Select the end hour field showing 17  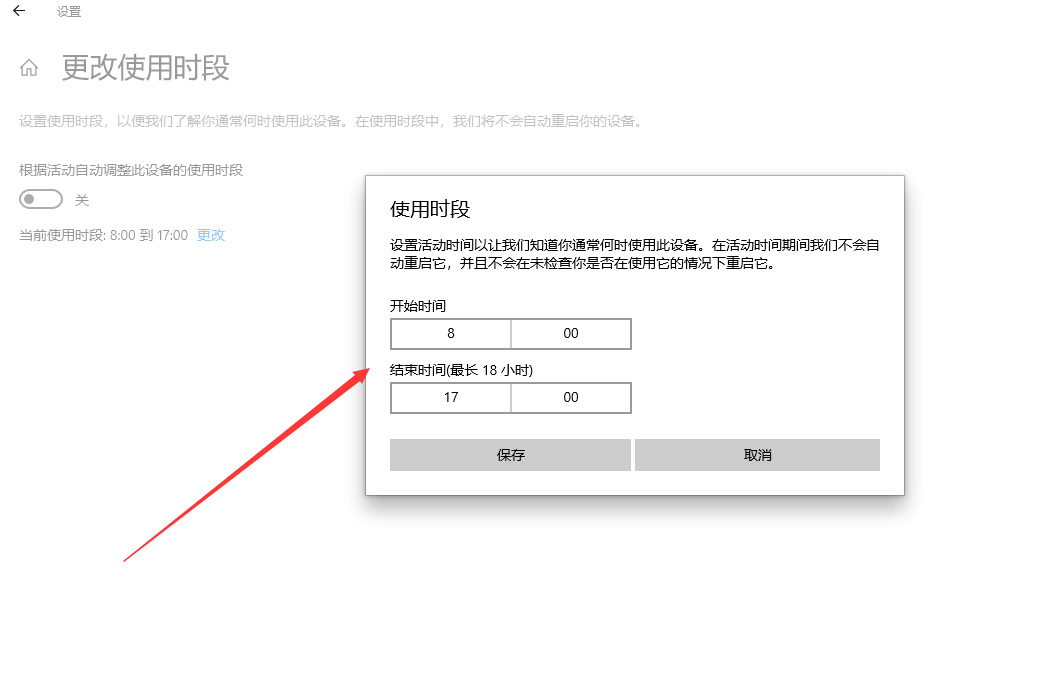point(450,397)
